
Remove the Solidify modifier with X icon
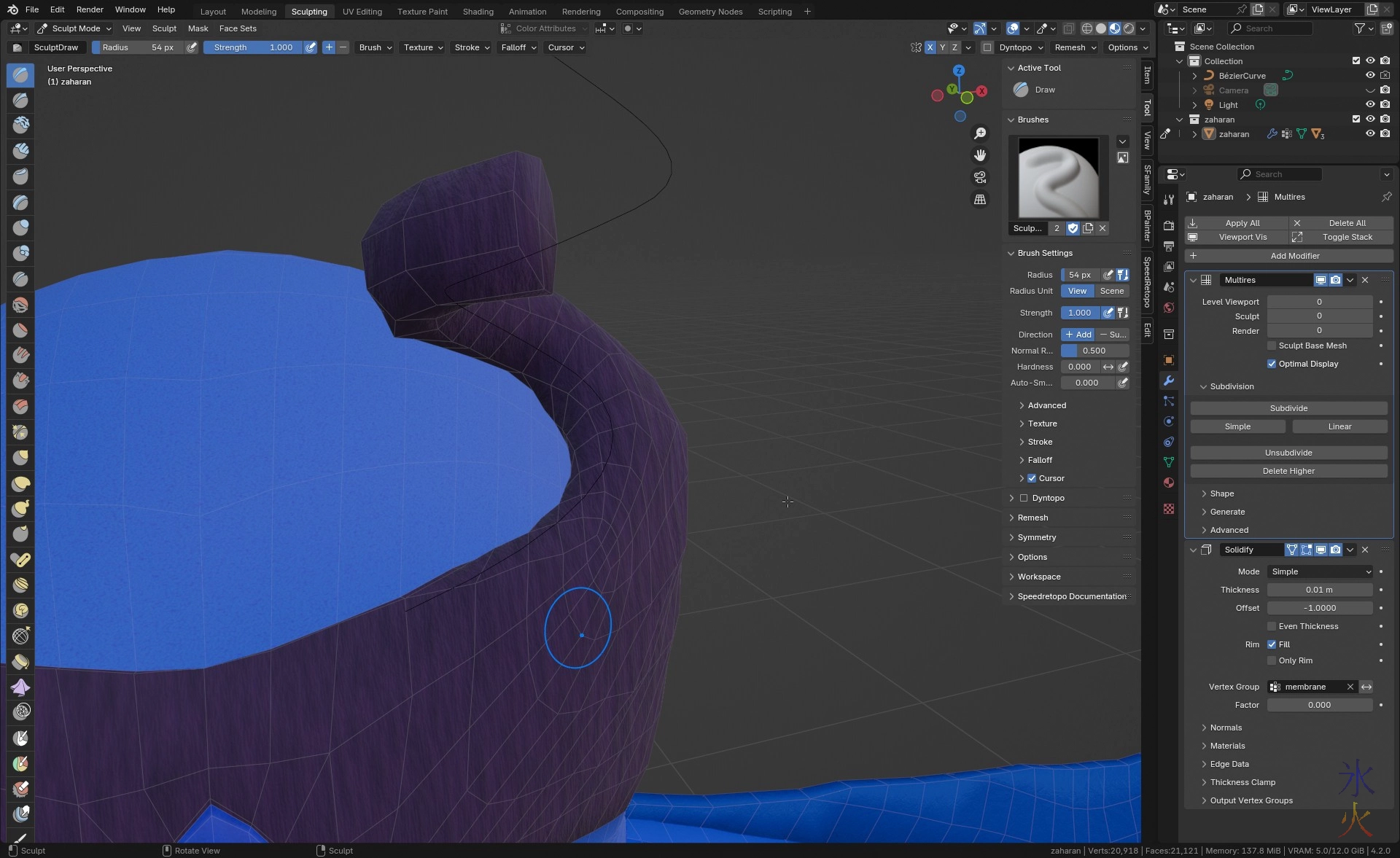[1365, 550]
